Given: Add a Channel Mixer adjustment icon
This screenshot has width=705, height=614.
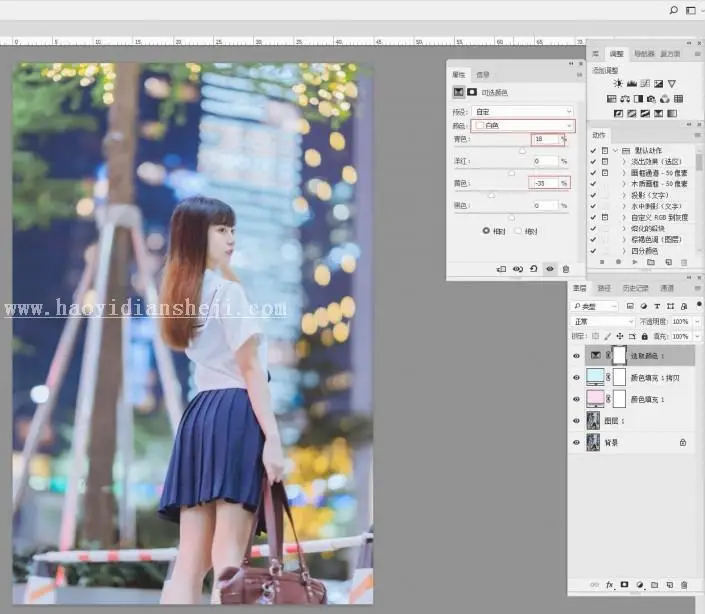Looking at the screenshot, I should click(665, 98).
